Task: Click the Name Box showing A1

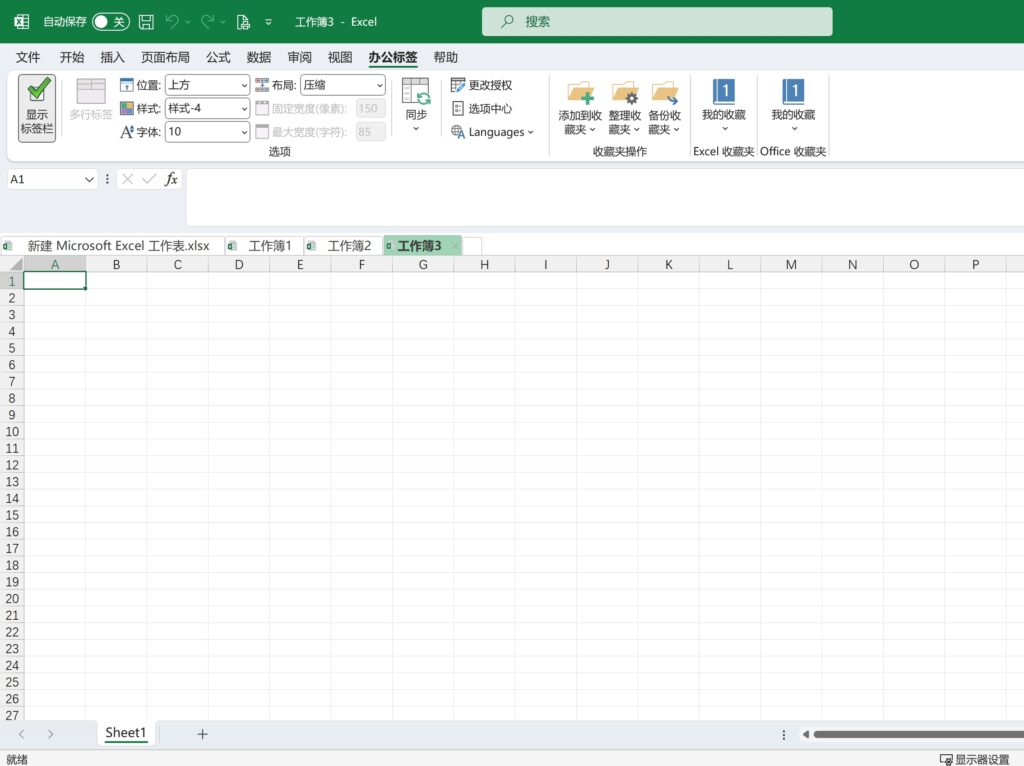Action: click(x=44, y=180)
